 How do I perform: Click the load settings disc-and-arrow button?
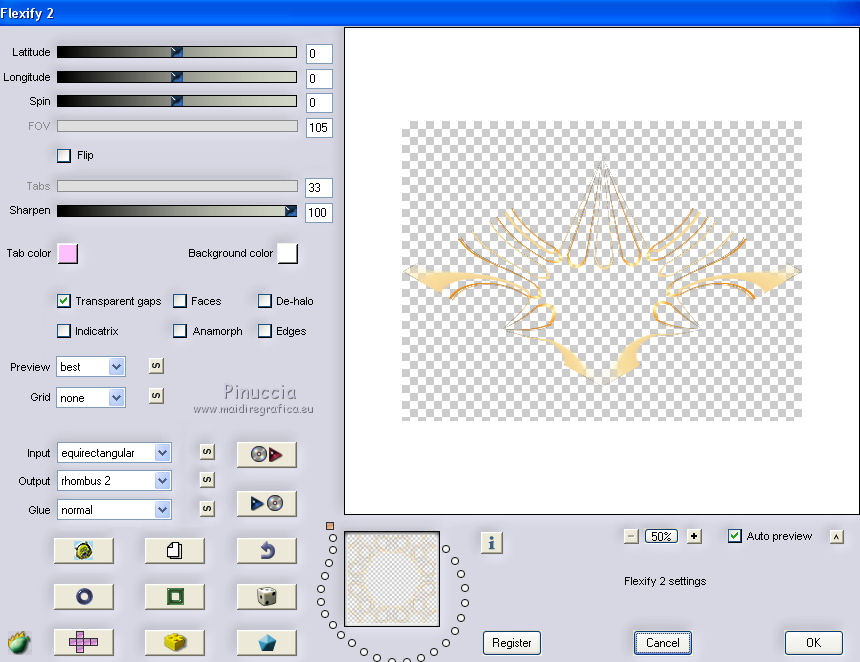[267, 454]
